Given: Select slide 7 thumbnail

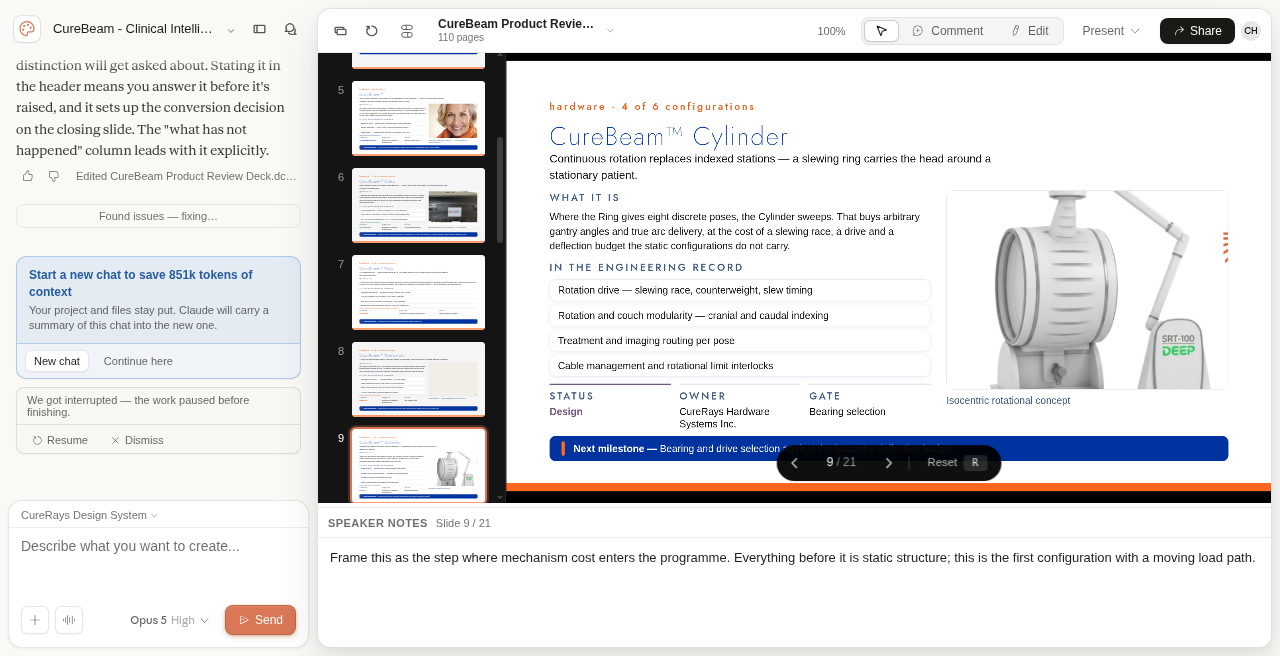Looking at the screenshot, I should pyautogui.click(x=418, y=292).
